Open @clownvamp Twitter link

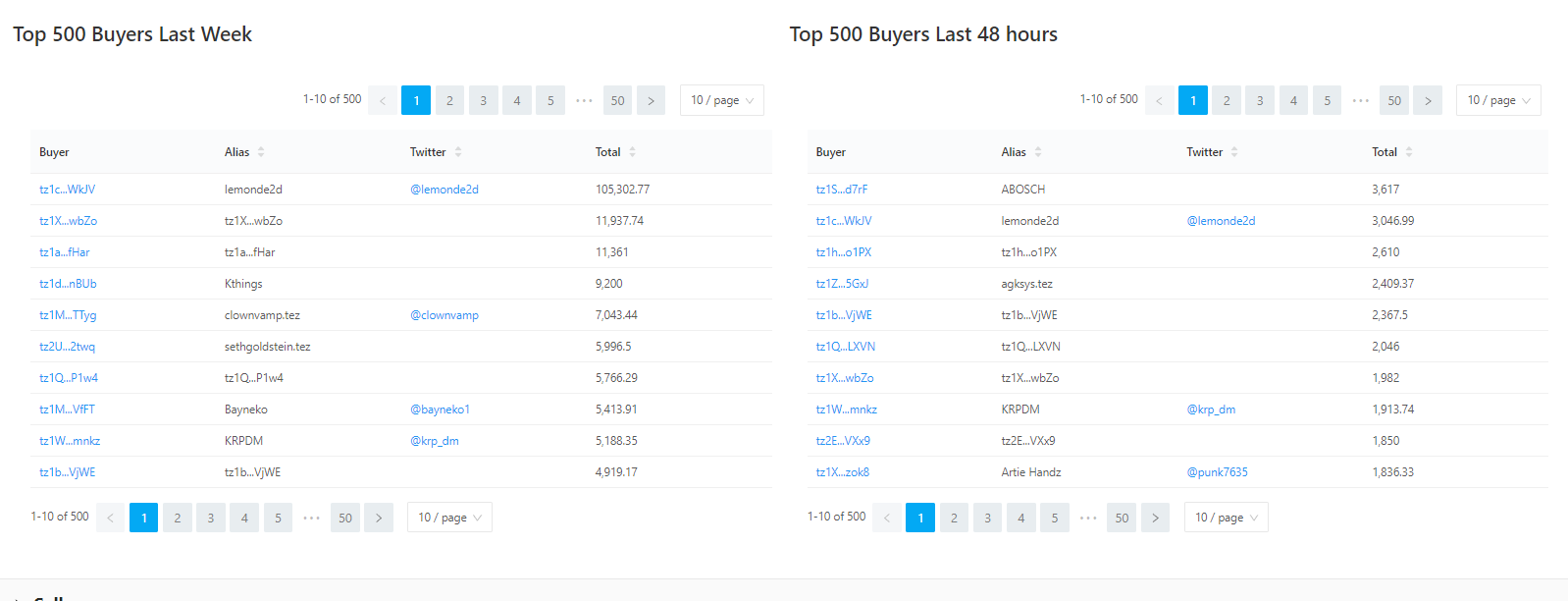[x=444, y=315]
